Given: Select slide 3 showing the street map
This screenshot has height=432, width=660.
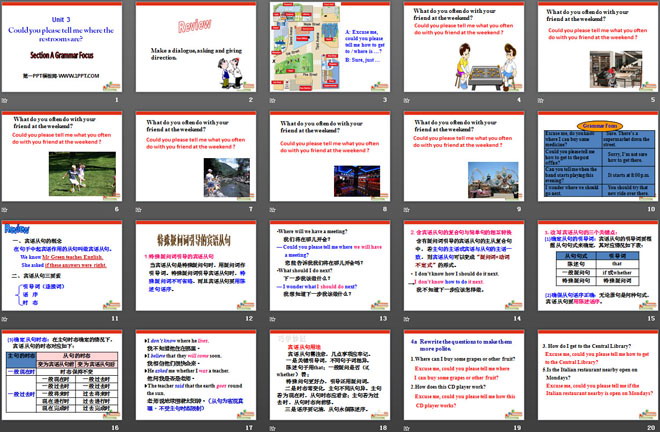Looking at the screenshot, I should (x=329, y=48).
